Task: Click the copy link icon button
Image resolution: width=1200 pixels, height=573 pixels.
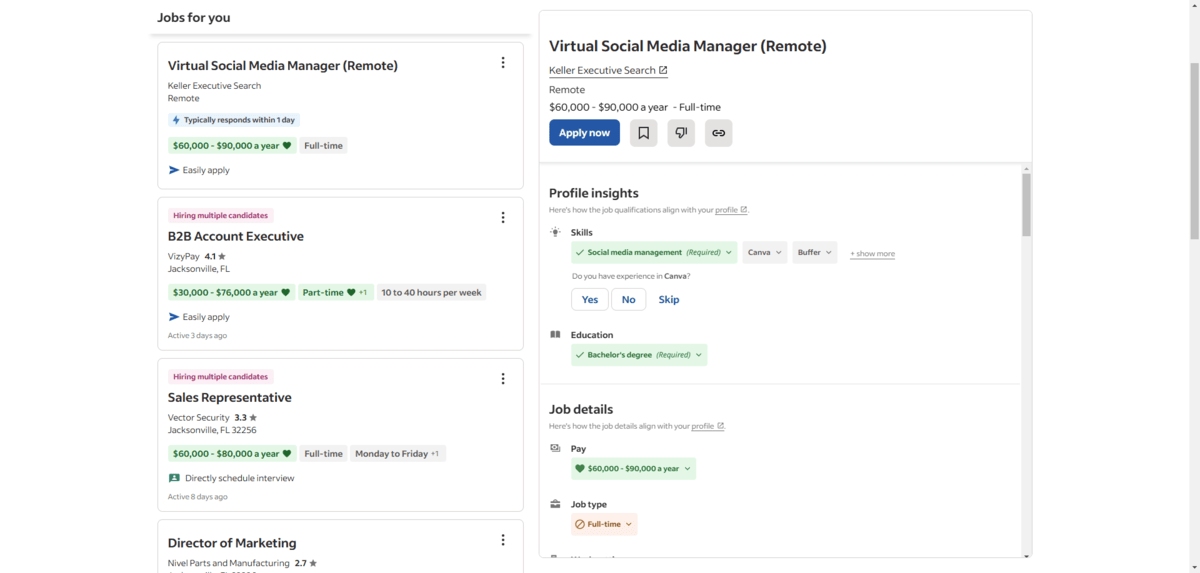Action: click(718, 133)
